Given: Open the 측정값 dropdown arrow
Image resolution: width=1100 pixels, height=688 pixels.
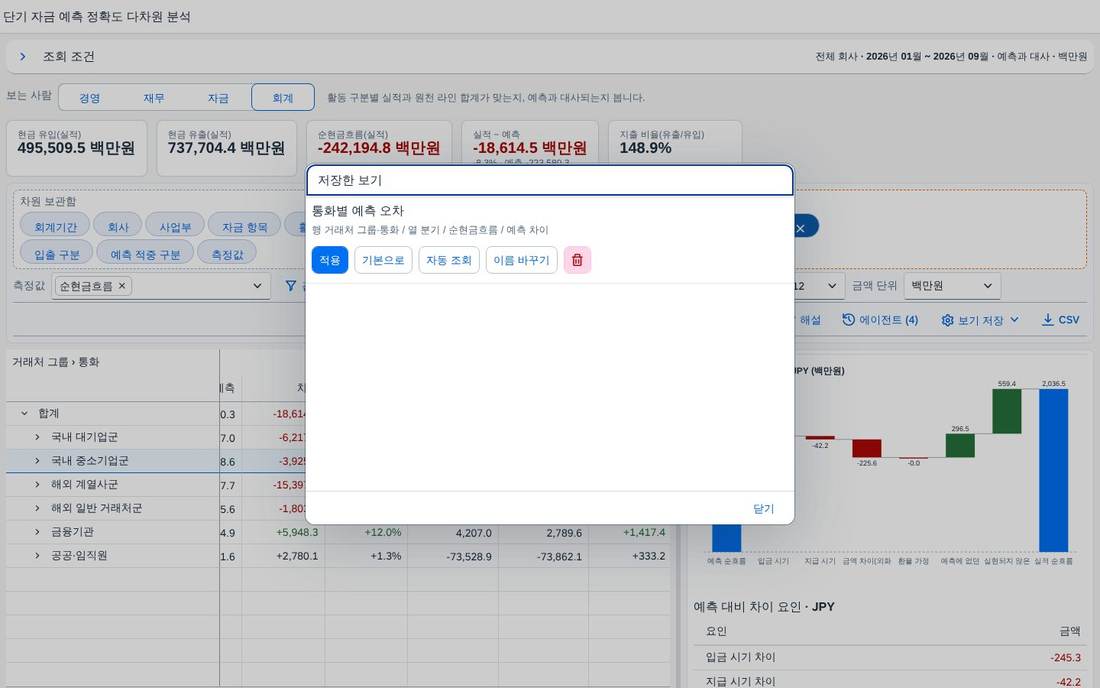Looking at the screenshot, I should [257, 286].
